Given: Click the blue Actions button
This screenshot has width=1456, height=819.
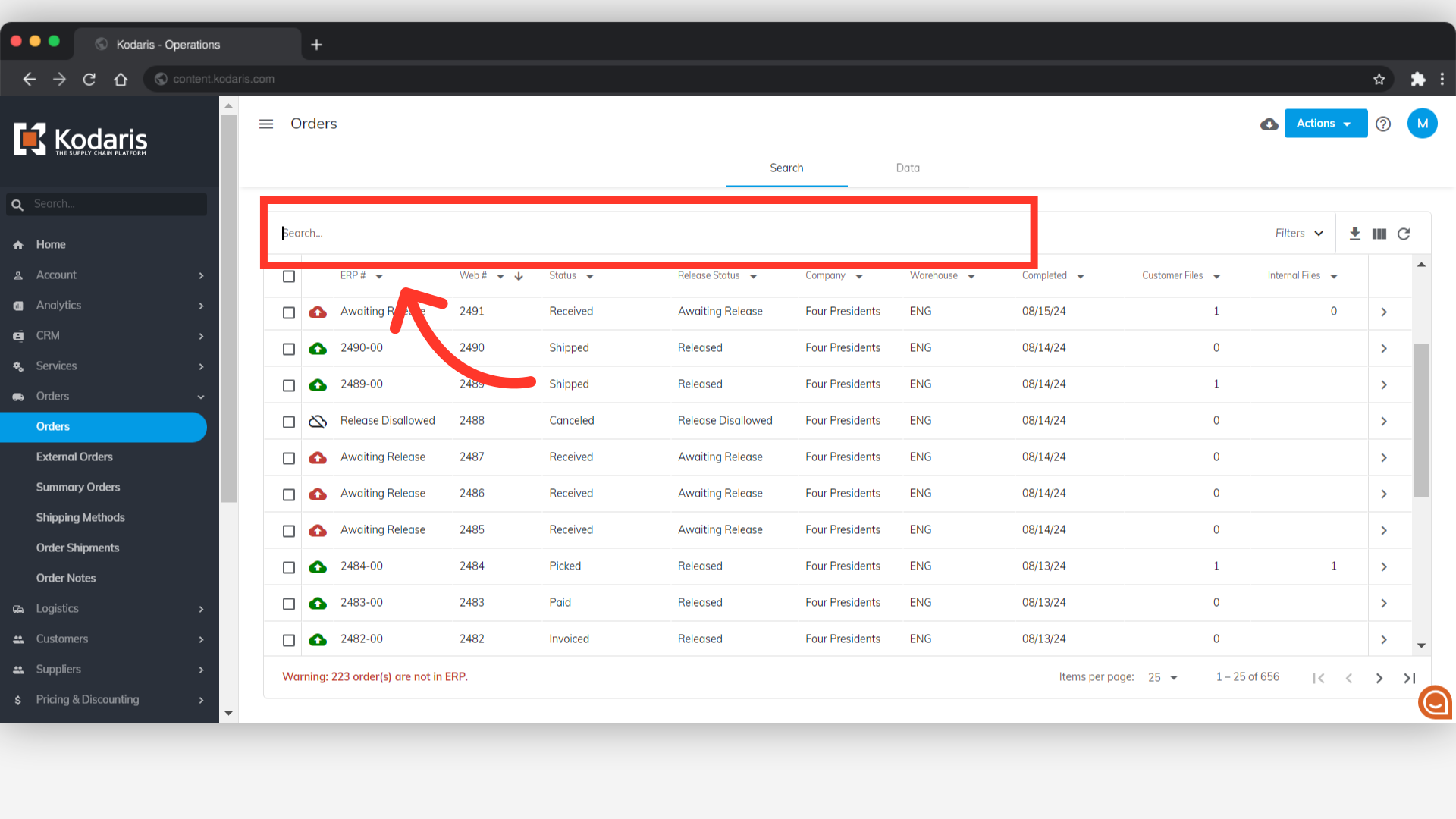Looking at the screenshot, I should pyautogui.click(x=1325, y=124).
